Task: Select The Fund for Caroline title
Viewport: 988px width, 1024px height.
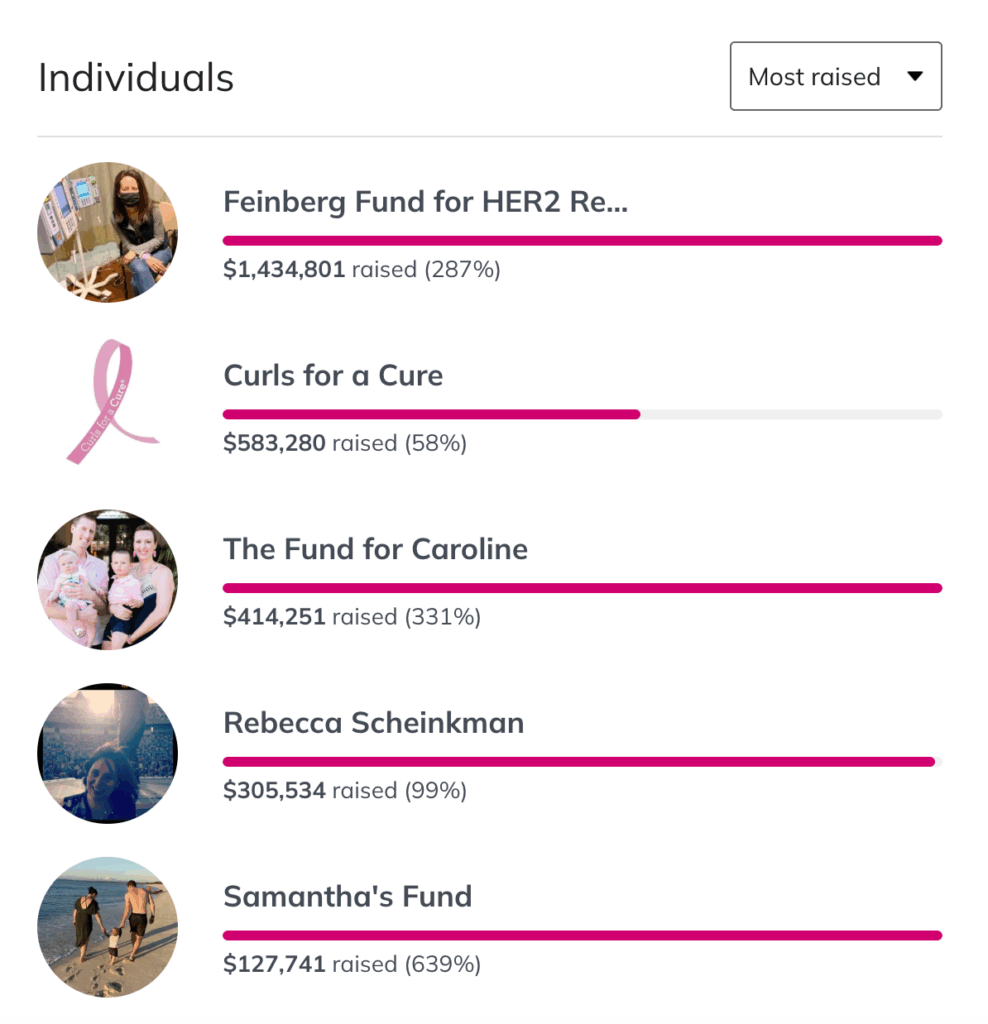Action: click(x=375, y=549)
